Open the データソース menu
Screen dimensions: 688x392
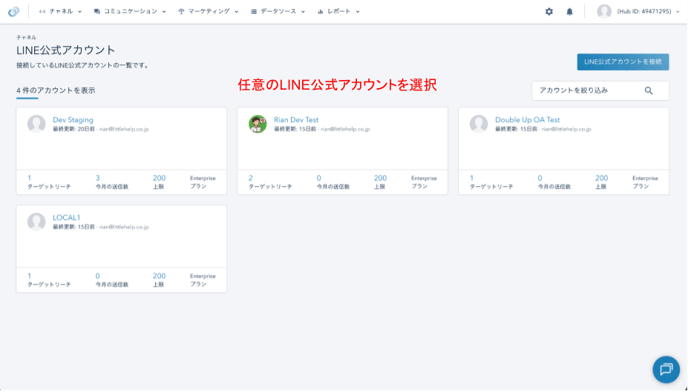point(278,12)
